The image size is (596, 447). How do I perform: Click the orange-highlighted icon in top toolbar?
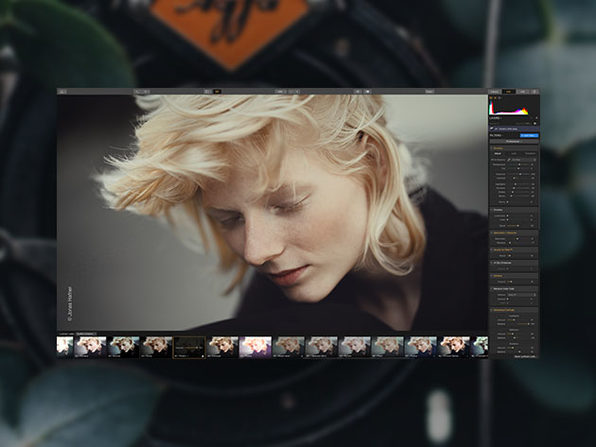(217, 92)
